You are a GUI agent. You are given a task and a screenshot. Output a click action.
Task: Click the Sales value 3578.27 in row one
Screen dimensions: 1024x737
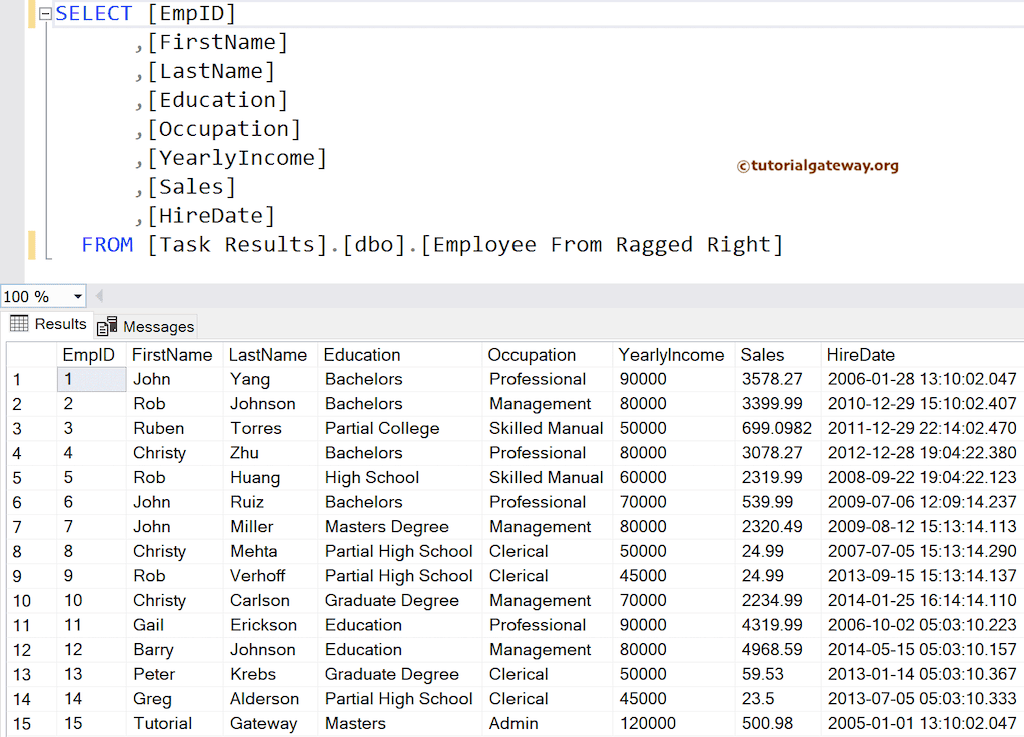point(772,379)
